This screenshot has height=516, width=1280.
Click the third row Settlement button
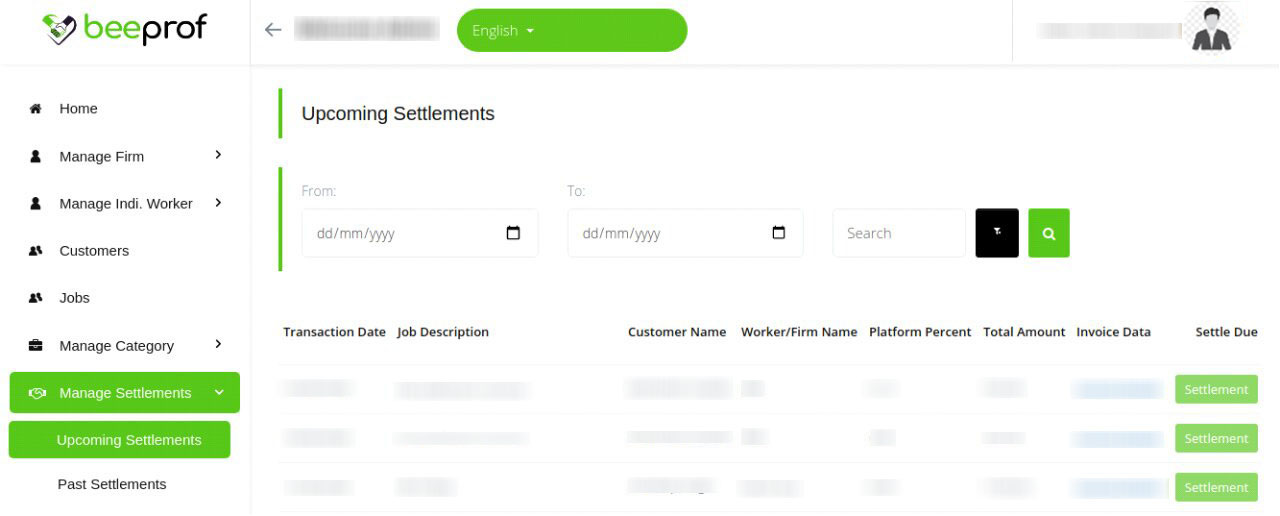1216,488
